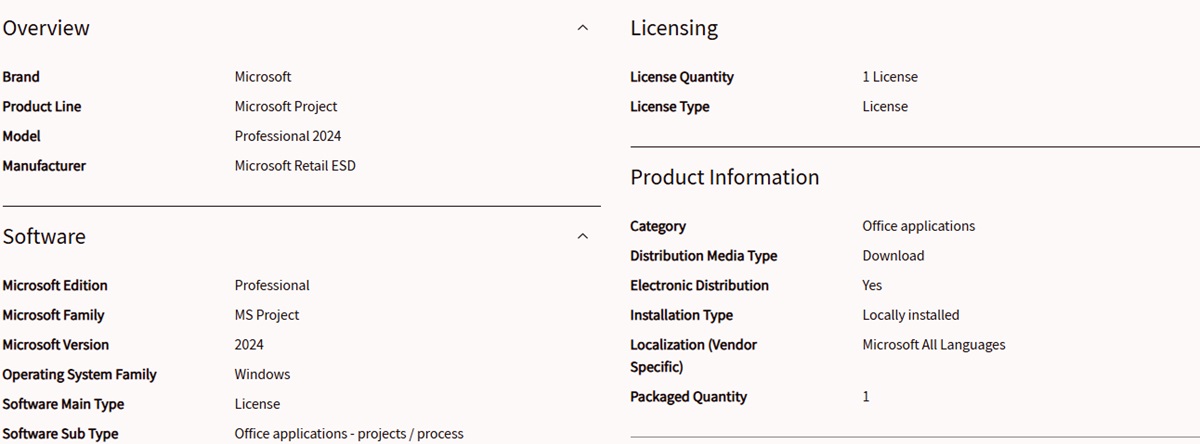This screenshot has width=1200, height=444.
Task: Click the Software Sub Type label
Action: tap(60, 434)
